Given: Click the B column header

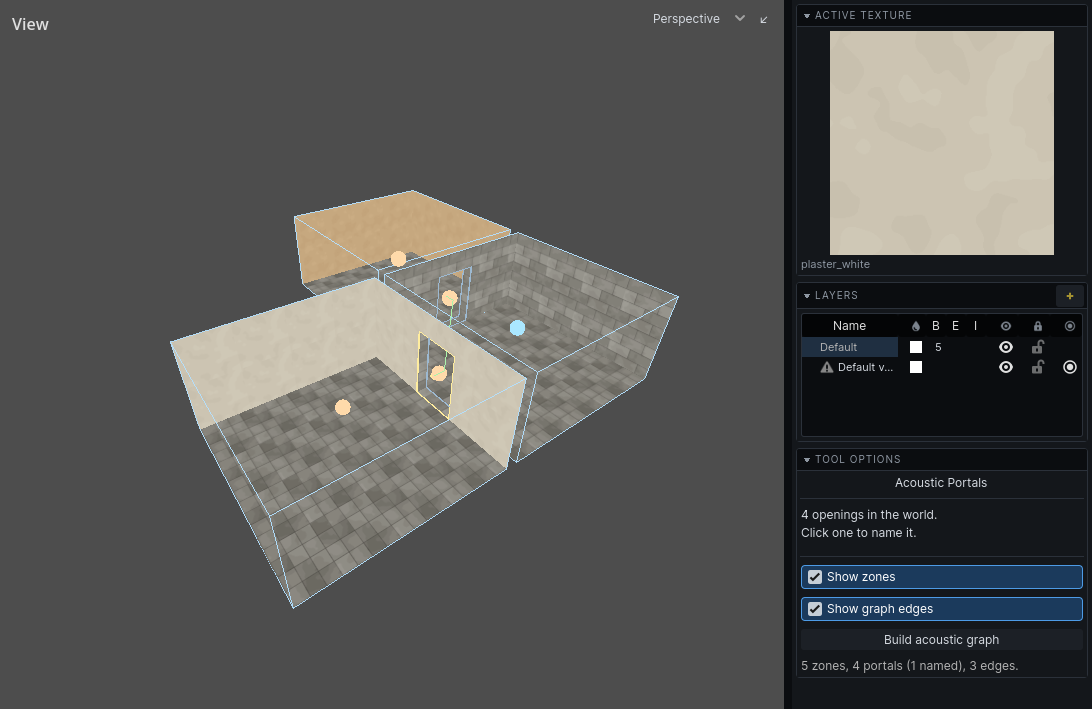Looking at the screenshot, I should point(935,326).
